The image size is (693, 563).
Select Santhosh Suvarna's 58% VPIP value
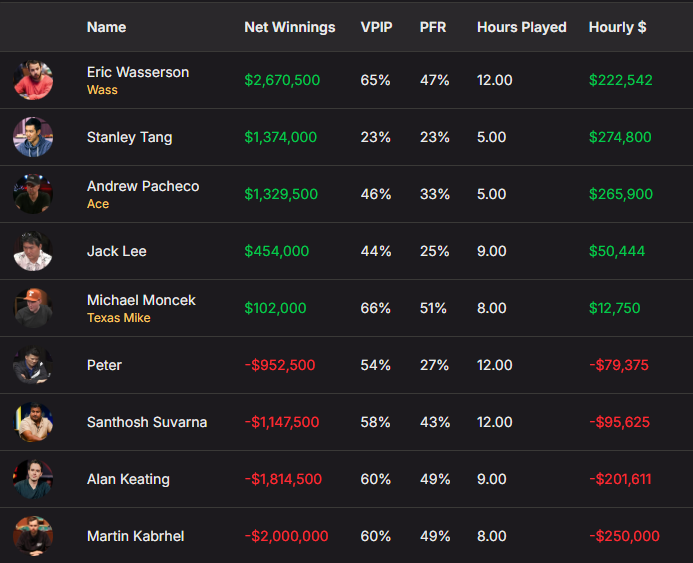(x=375, y=422)
